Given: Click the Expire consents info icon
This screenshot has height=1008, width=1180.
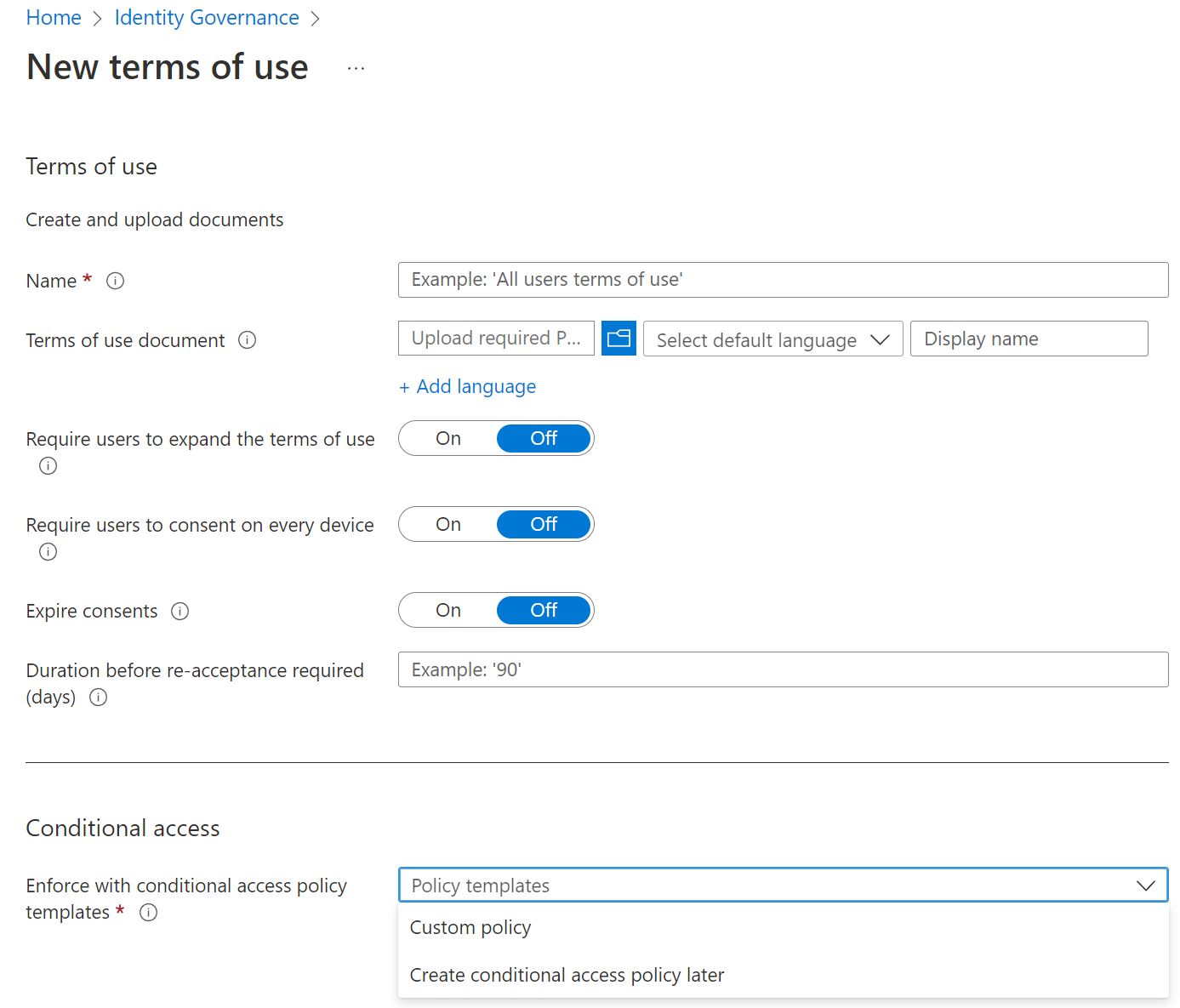Looking at the screenshot, I should point(180,611).
